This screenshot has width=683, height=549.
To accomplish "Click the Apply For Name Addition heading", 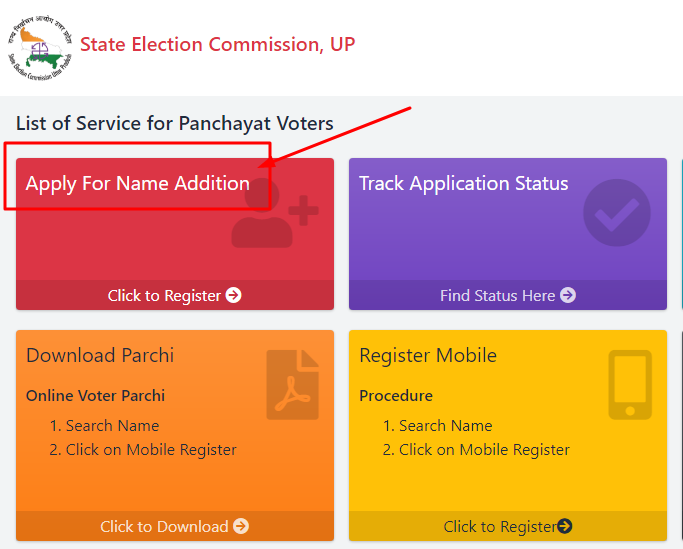I will (x=138, y=183).
